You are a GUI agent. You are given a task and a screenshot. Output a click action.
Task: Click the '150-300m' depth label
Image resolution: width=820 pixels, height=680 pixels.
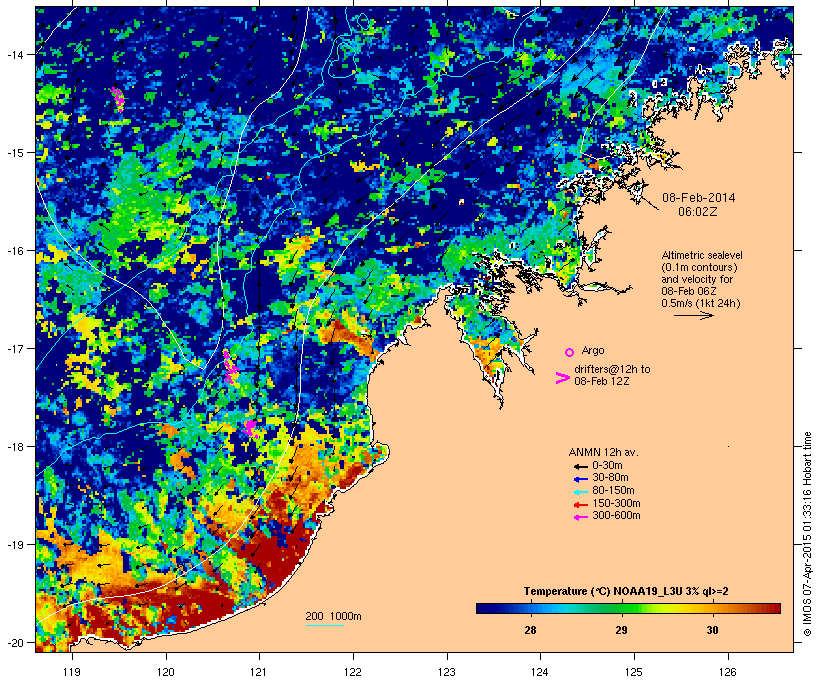[616, 504]
